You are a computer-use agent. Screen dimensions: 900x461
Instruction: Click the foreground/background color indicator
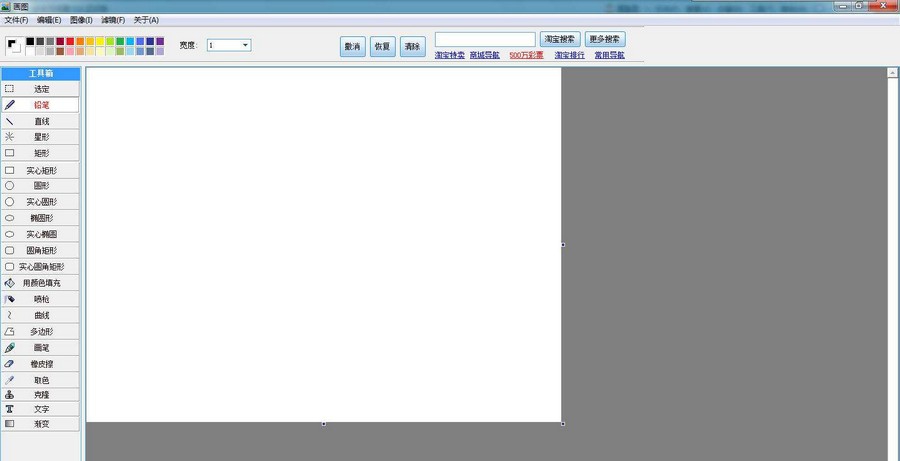point(14,45)
